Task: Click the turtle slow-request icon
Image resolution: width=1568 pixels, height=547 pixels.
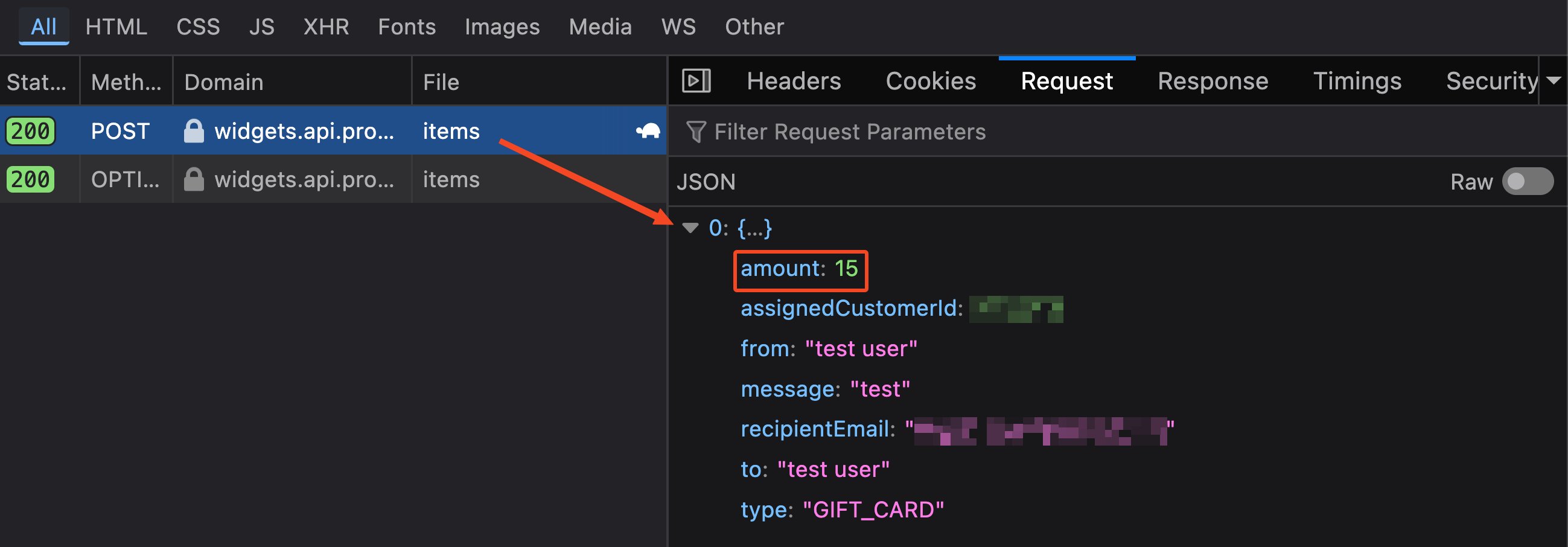Action: coord(648,131)
